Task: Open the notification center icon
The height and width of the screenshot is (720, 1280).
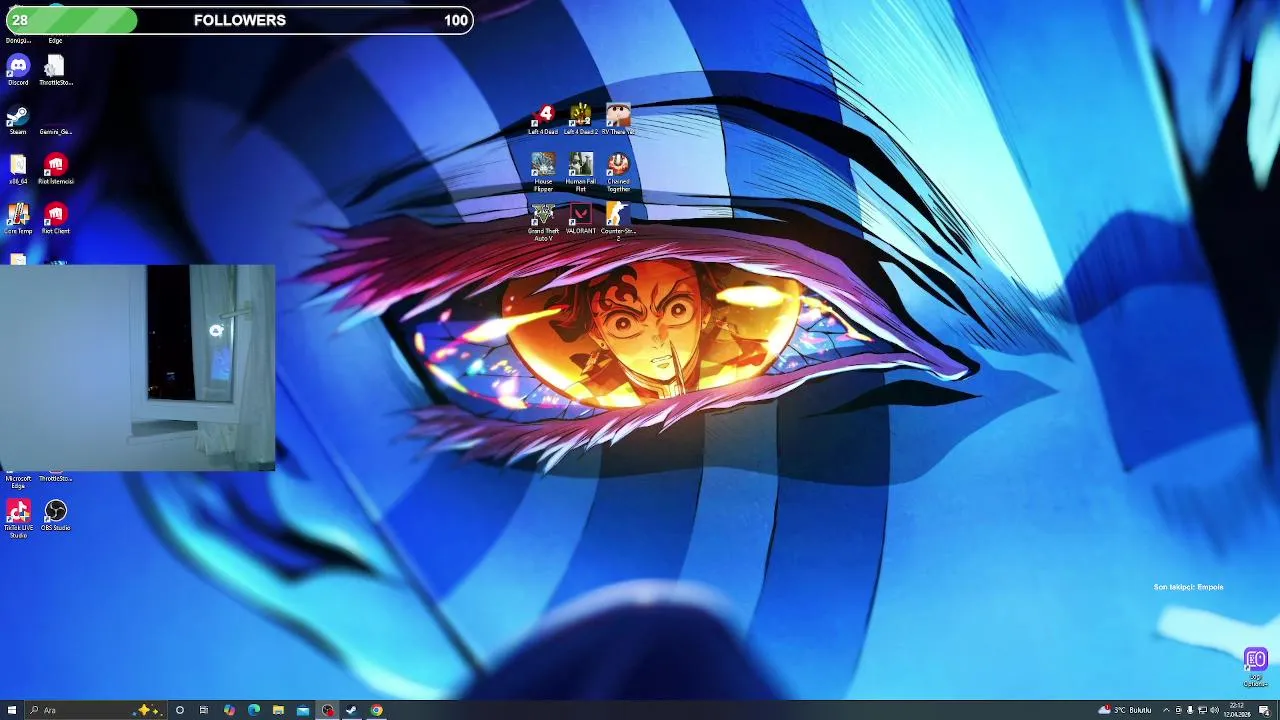Action: (x=1264, y=710)
